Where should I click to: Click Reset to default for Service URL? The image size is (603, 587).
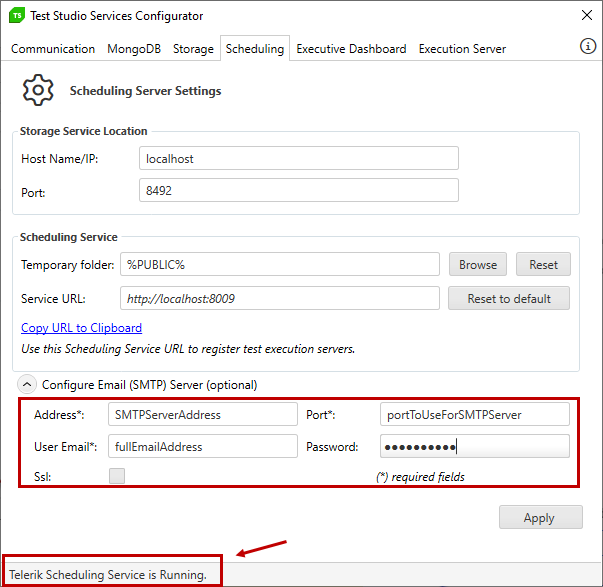tap(509, 298)
